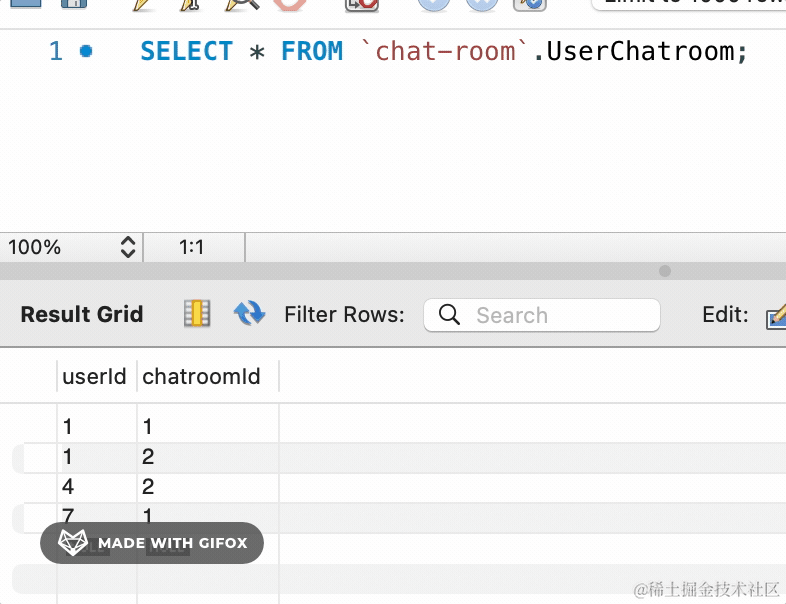786x604 pixels.
Task: Click the blue statement marker on line 1
Action: [86, 51]
